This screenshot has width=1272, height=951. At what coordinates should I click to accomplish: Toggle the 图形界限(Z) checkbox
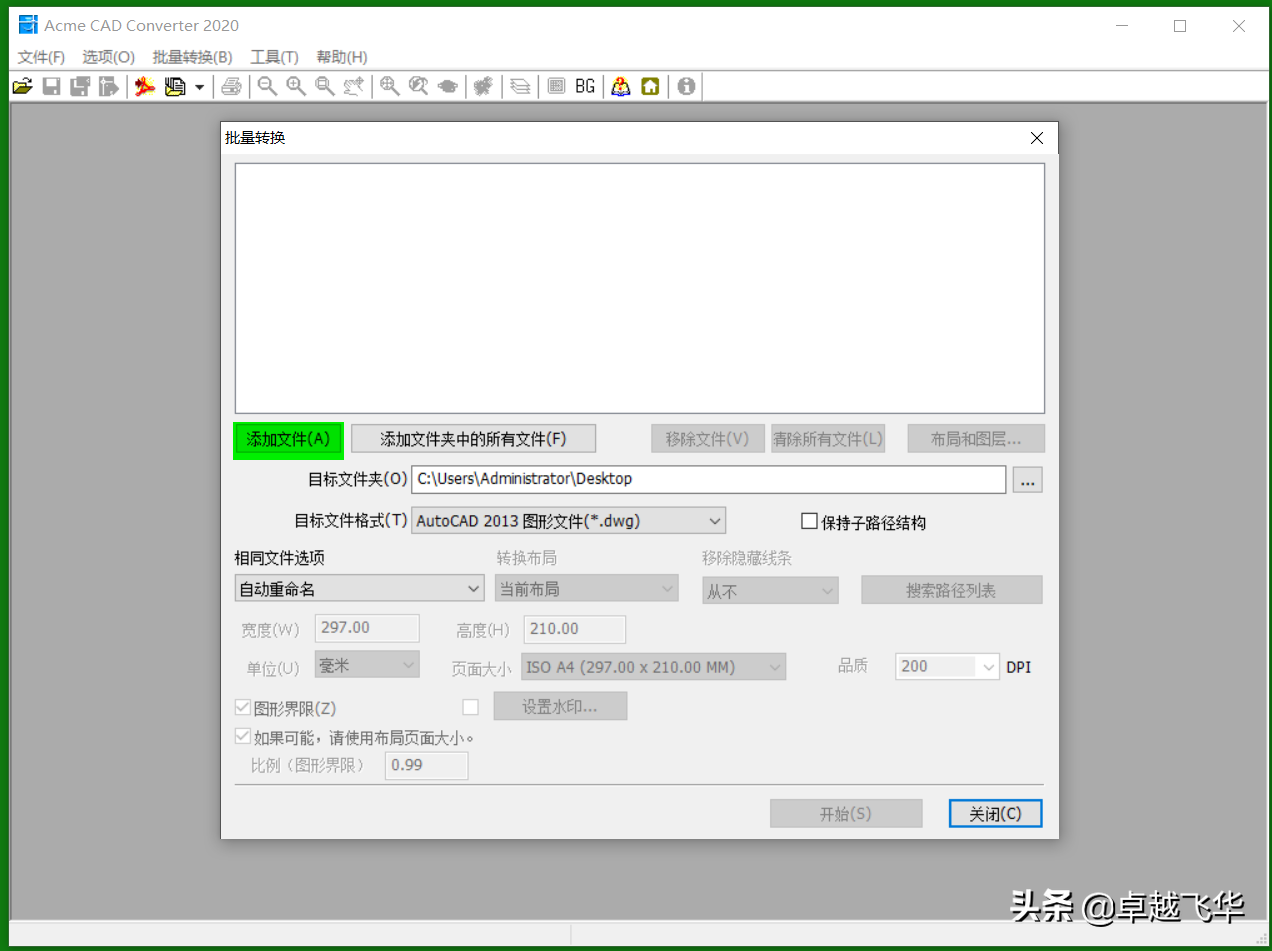pos(242,707)
